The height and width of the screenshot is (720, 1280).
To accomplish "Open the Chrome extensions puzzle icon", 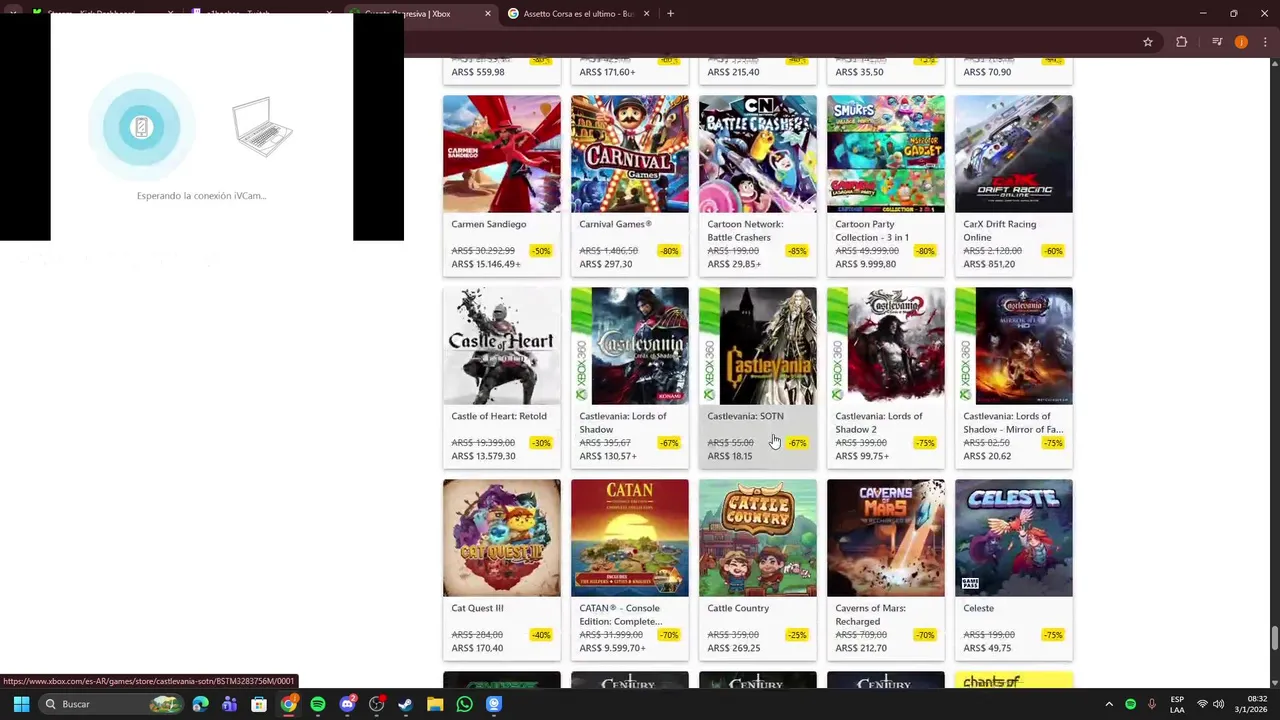I will pyautogui.click(x=1182, y=42).
